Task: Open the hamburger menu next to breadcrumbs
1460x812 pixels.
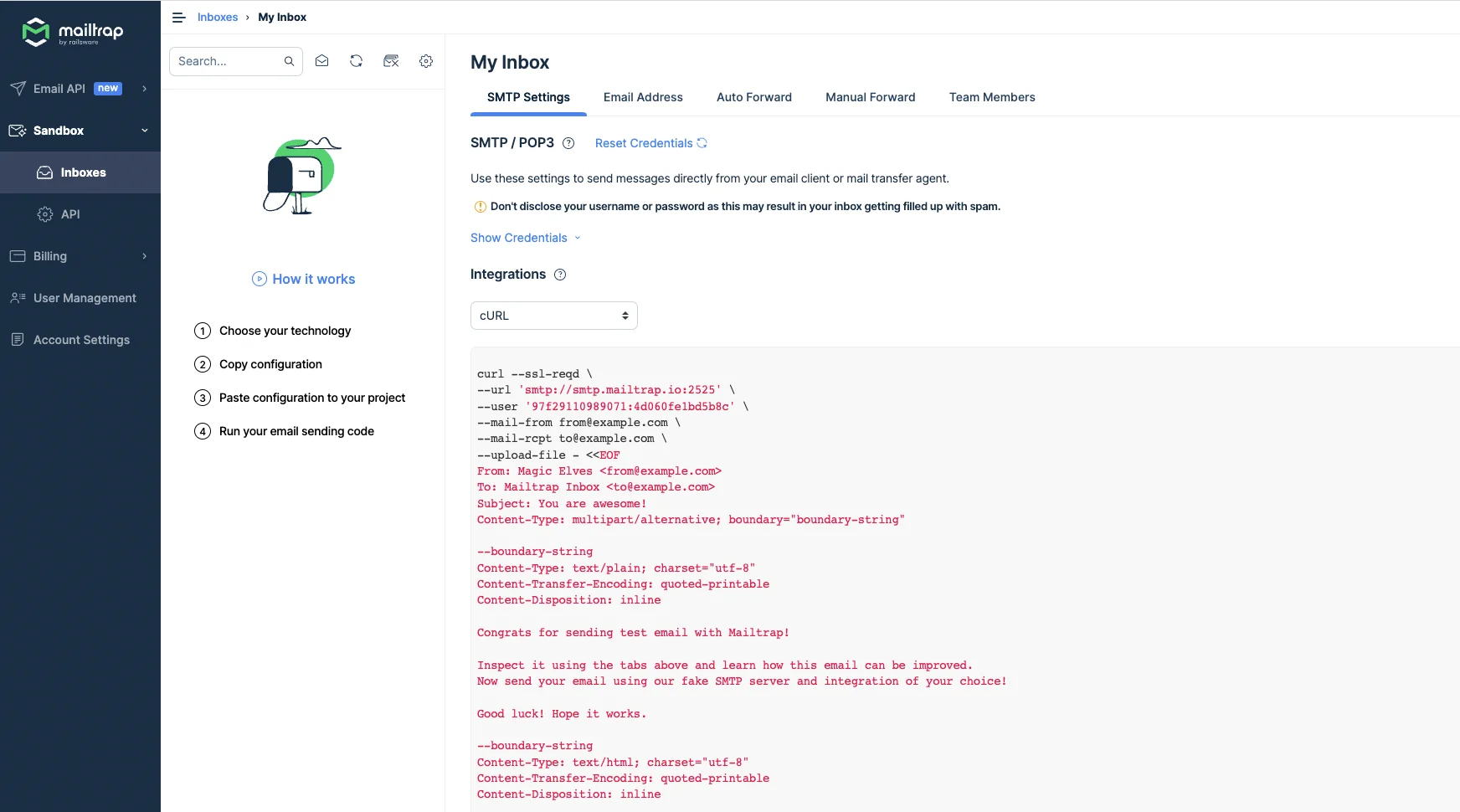Action: click(177, 17)
